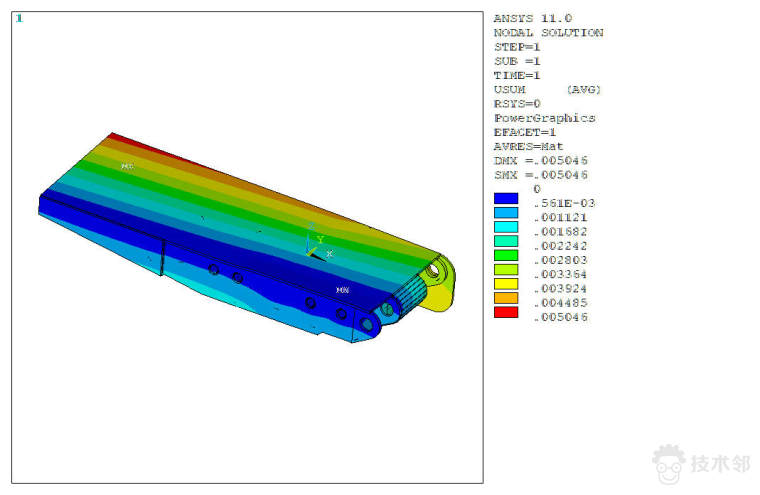The height and width of the screenshot is (495, 760).
Task: Click the MX maximum marker on model
Action: coord(127,166)
